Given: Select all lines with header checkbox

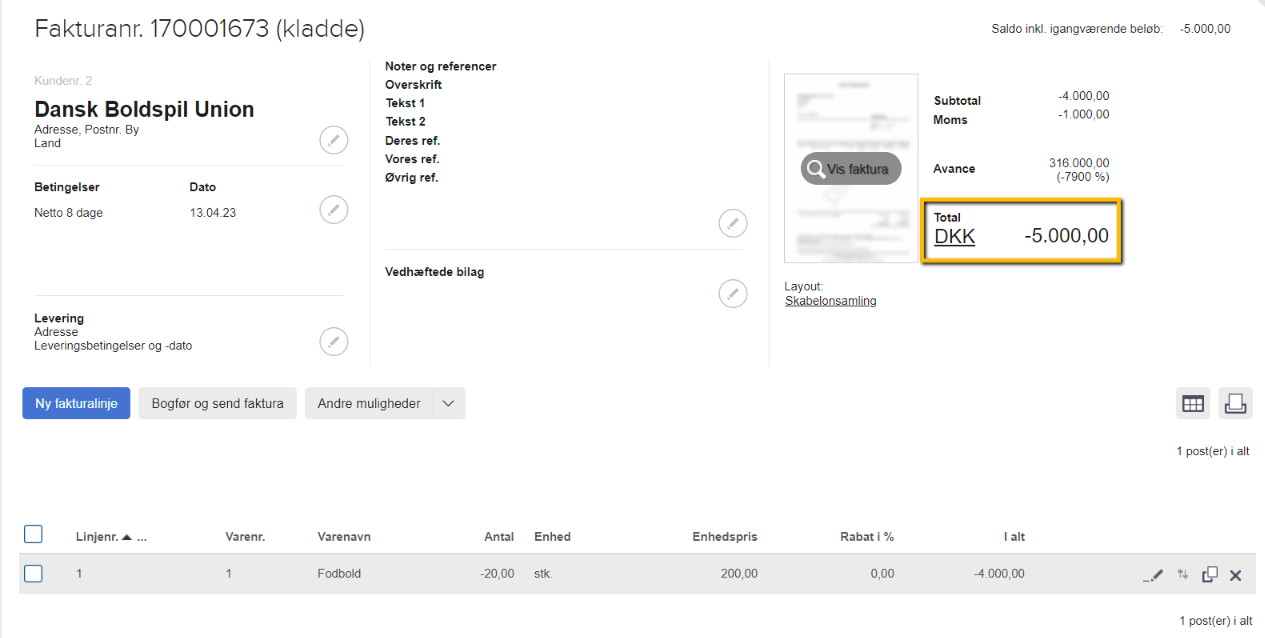Looking at the screenshot, I should pyautogui.click(x=33, y=535).
